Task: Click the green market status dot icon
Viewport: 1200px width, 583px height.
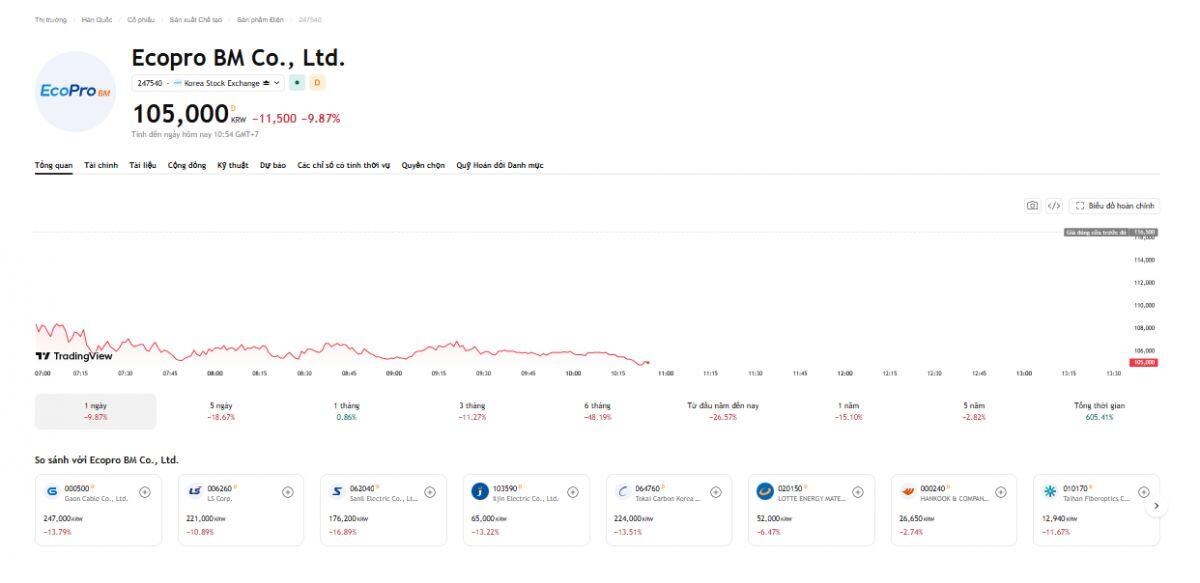Action: click(x=297, y=83)
